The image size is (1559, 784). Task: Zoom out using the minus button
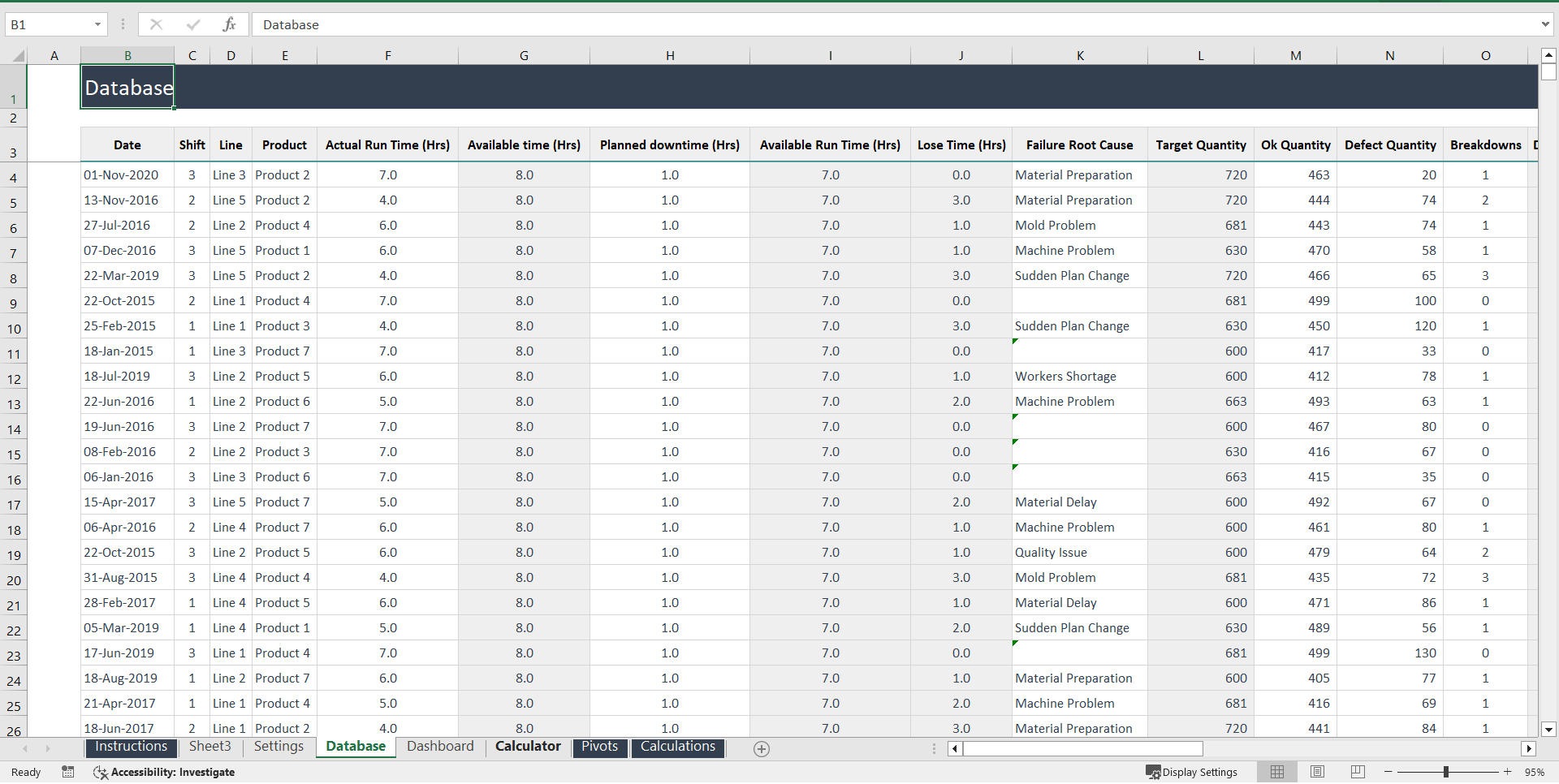coord(1388,772)
